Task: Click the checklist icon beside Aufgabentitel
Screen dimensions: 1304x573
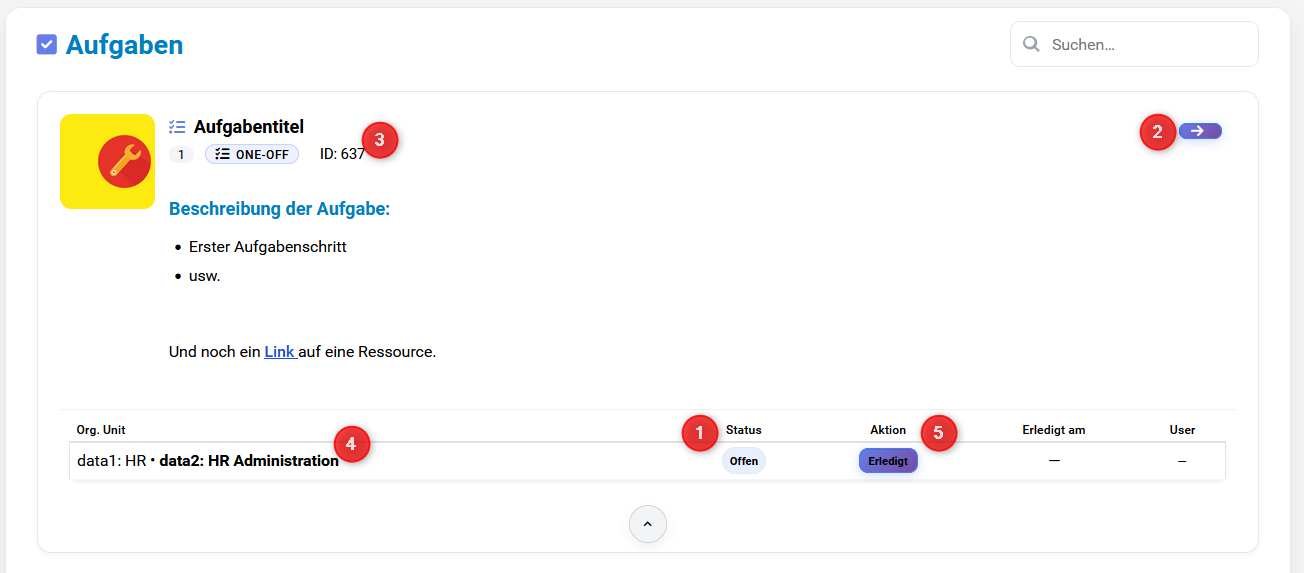Action: 177,127
